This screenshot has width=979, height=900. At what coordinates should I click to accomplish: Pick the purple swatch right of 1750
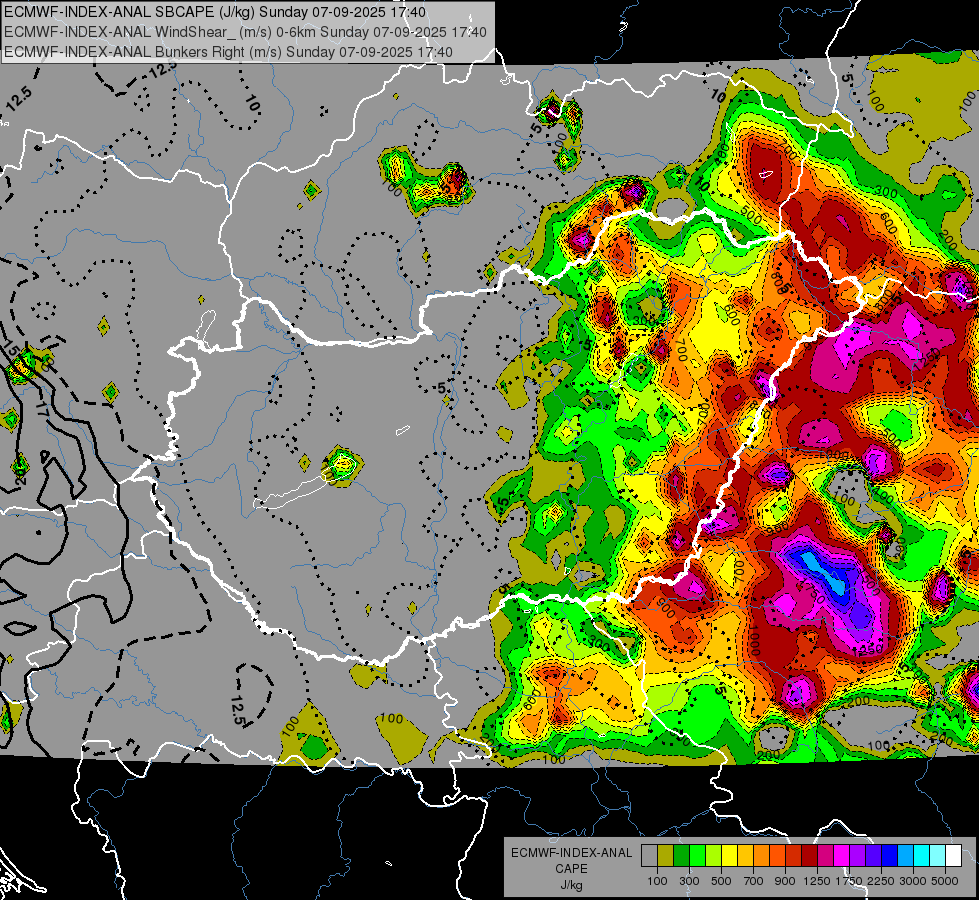point(857,855)
